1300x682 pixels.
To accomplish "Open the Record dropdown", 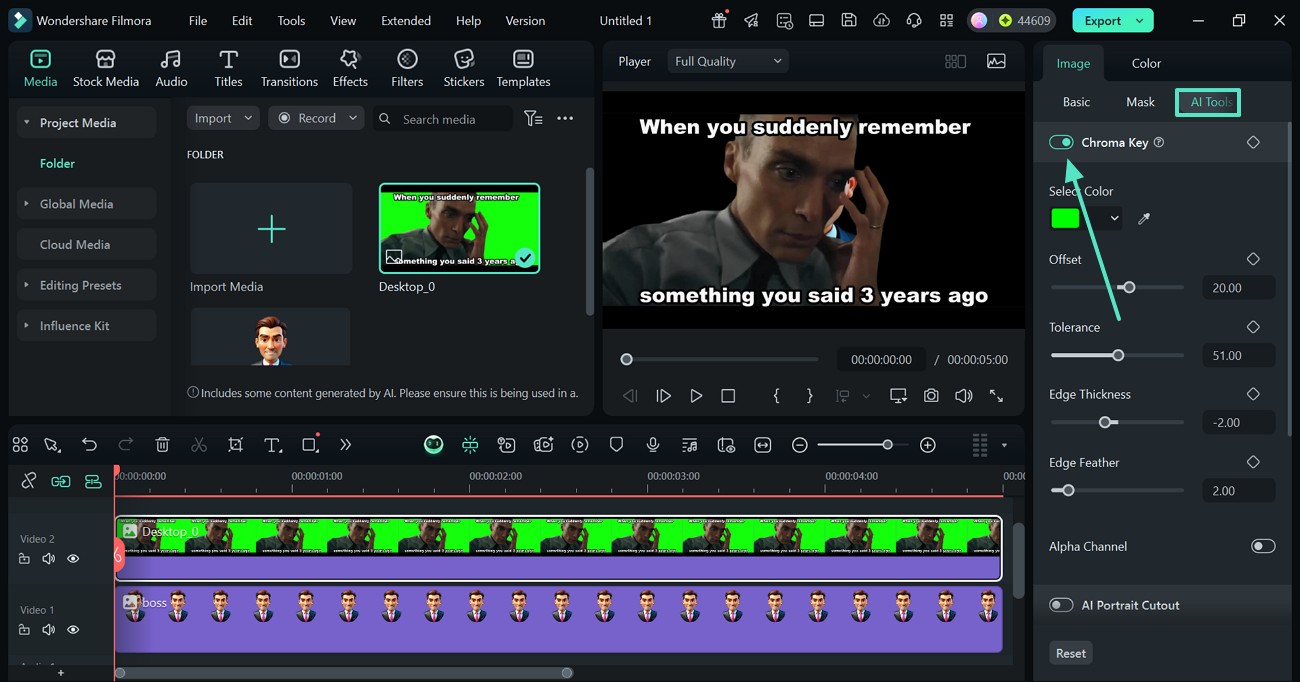I will point(317,118).
